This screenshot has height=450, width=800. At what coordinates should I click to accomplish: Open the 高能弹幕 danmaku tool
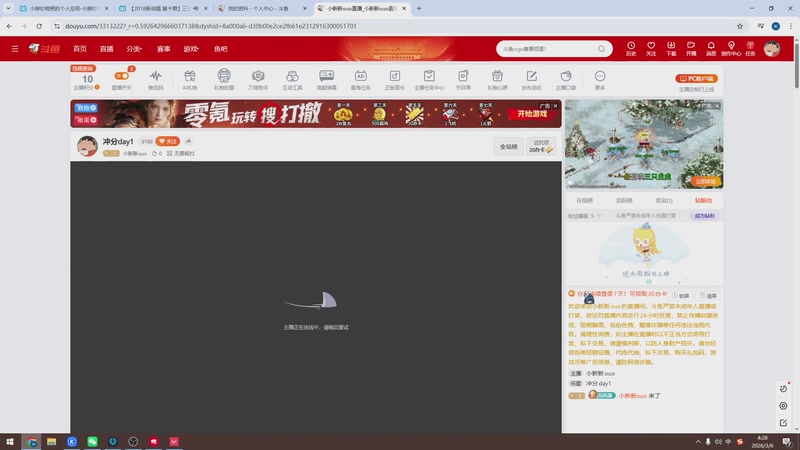(x=327, y=80)
